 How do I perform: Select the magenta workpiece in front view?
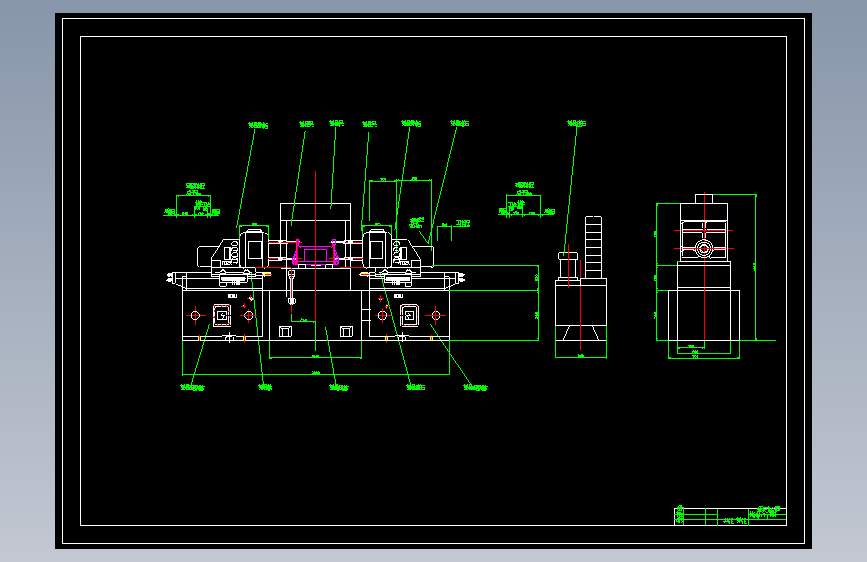pos(315,253)
